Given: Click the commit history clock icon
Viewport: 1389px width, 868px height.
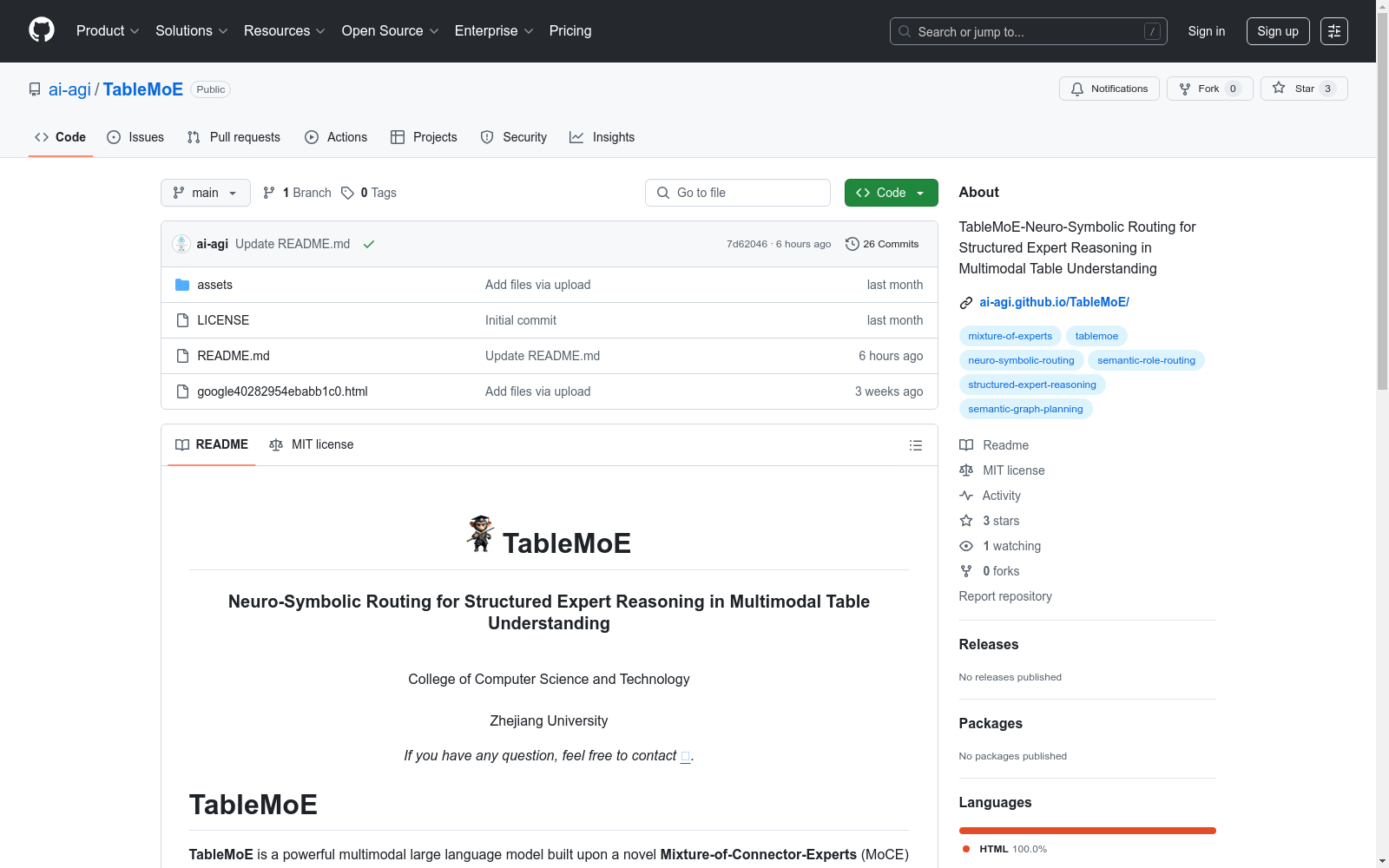Looking at the screenshot, I should click(x=852, y=244).
